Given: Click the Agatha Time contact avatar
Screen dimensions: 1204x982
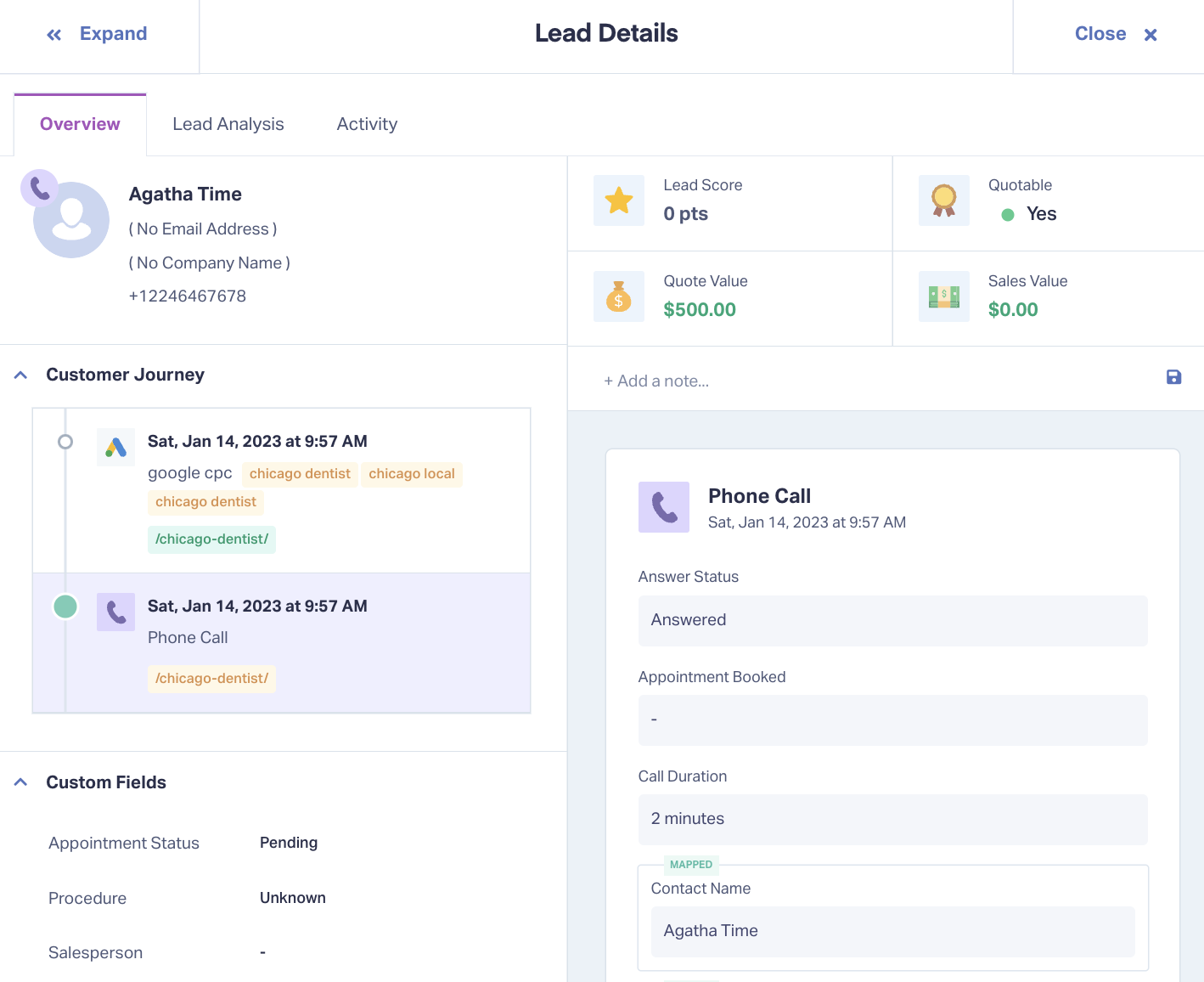Looking at the screenshot, I should point(71,219).
